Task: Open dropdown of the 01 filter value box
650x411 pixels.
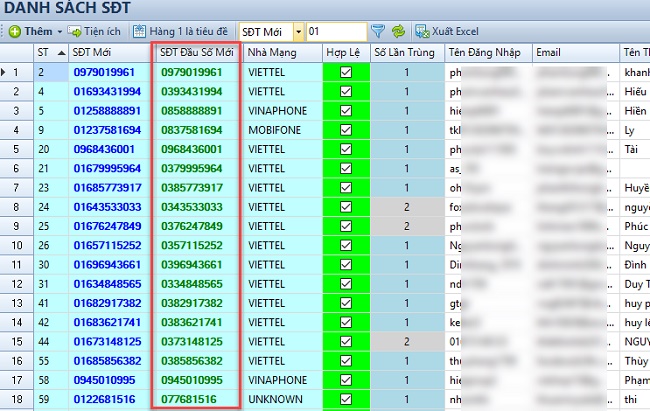Action: (361, 32)
